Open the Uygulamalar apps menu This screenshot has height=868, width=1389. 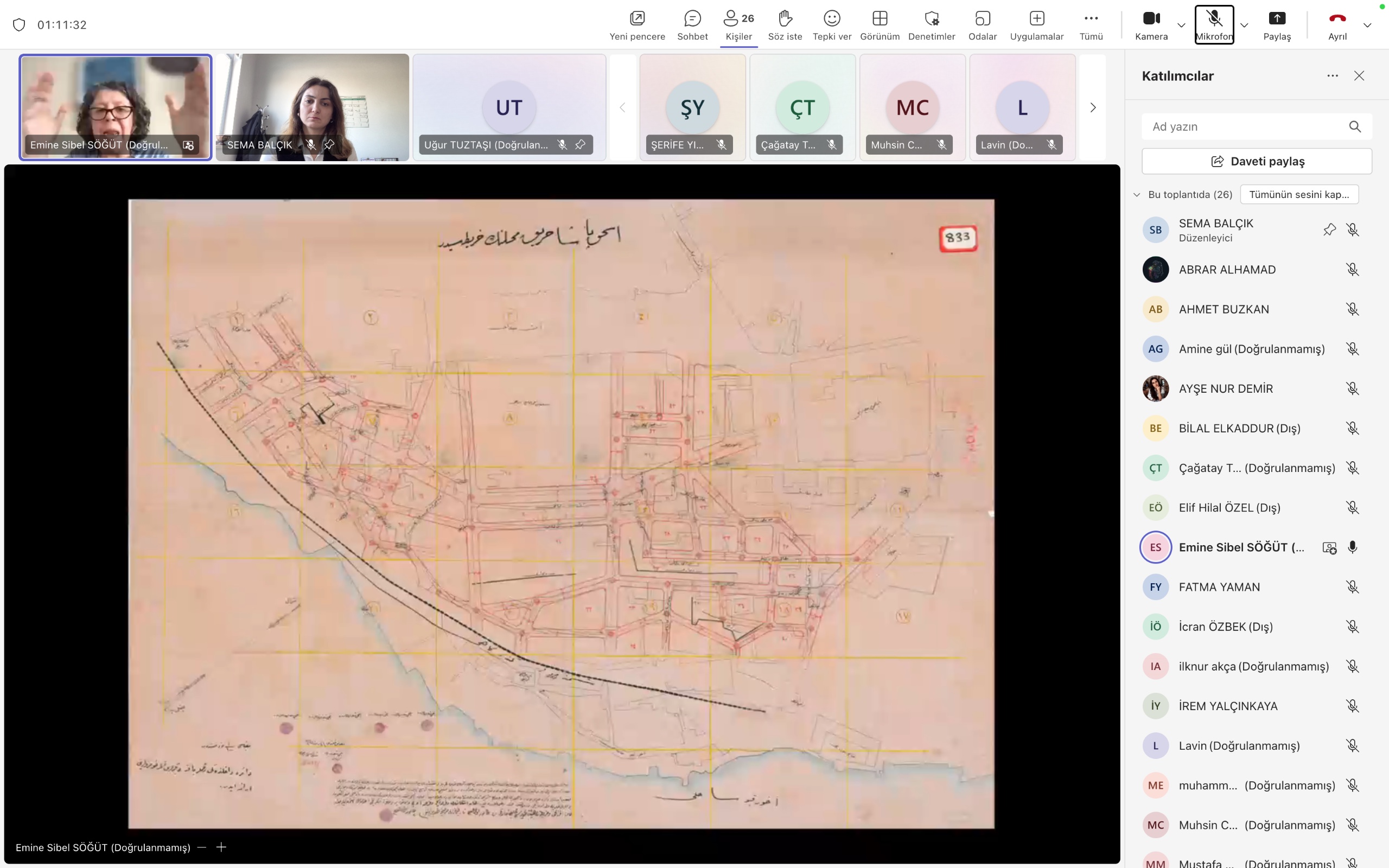click(1036, 25)
